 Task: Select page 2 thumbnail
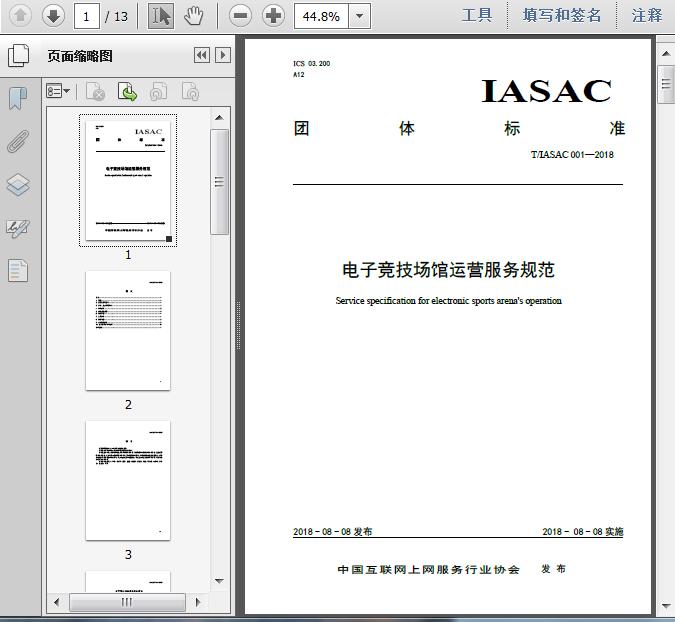point(128,331)
